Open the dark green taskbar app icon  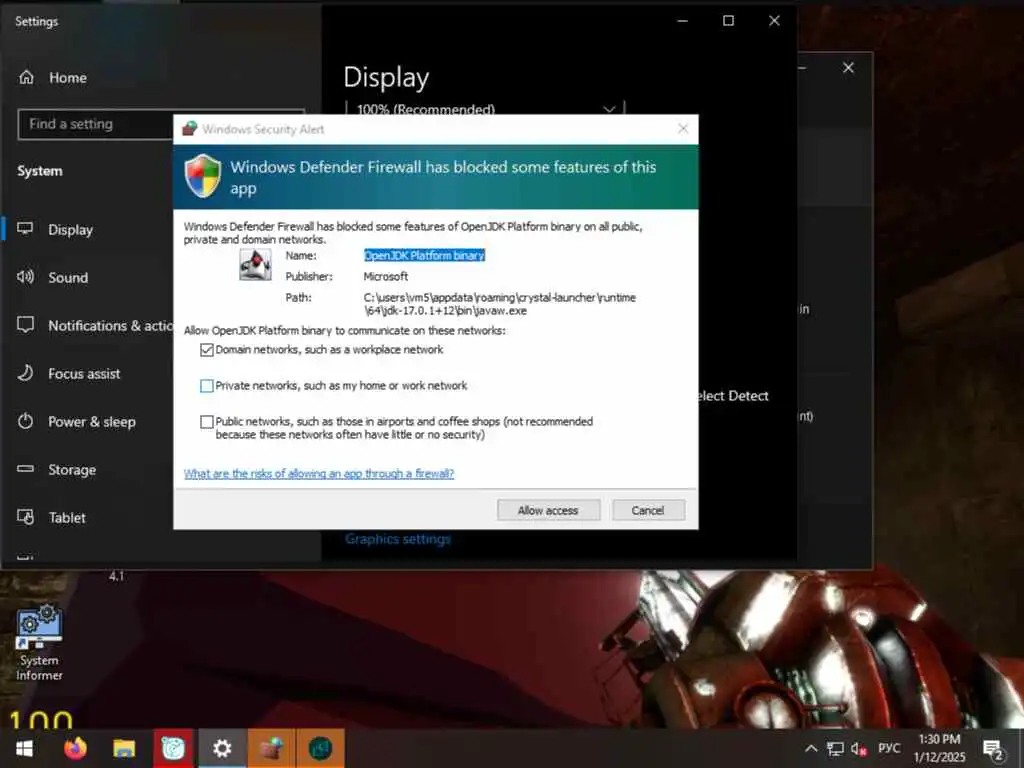[x=320, y=748]
